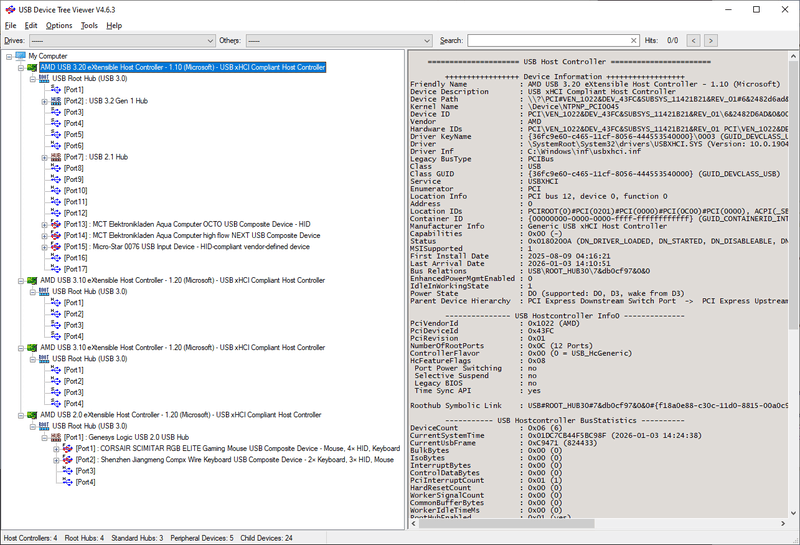Click USB Device Tree Viewer title icon

click(x=10, y=10)
